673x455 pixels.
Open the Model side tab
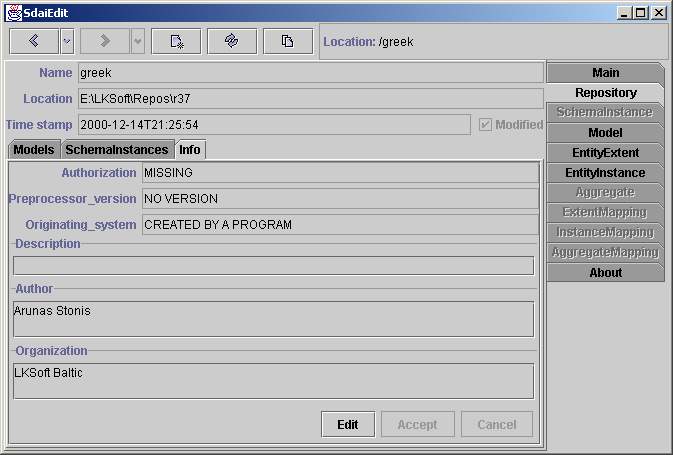[x=605, y=133]
